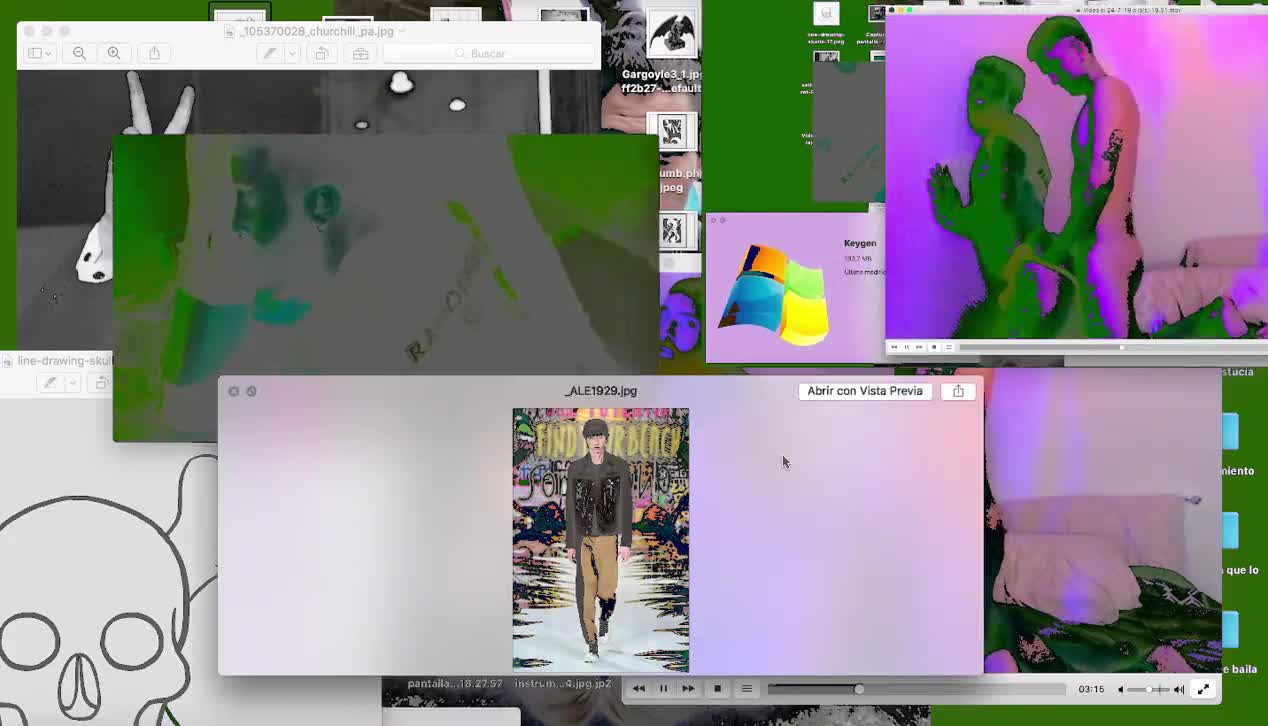Expand the sidebar view dropdown in Preview
1268x726 pixels.
pos(40,53)
